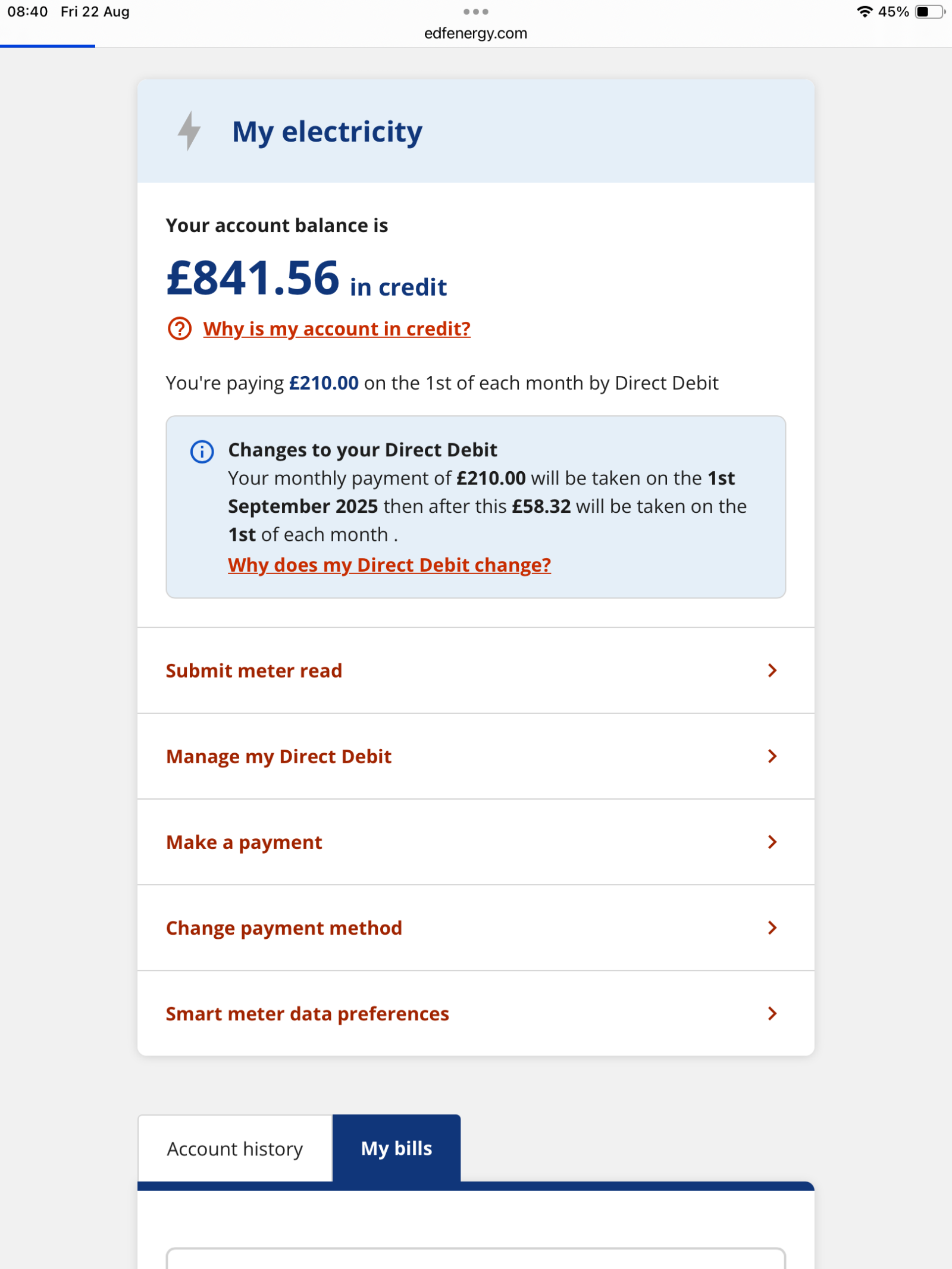Tap the Wi-Fi status icon

point(865,11)
